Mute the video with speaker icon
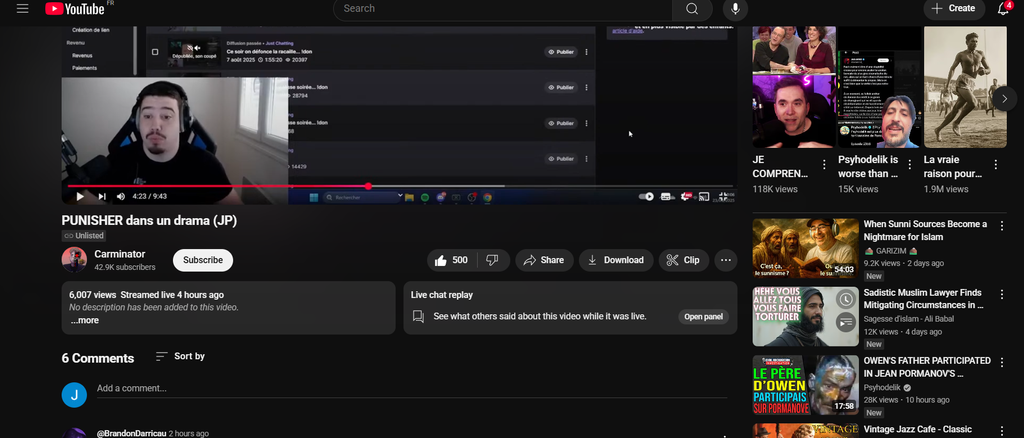1024x438 pixels. pyautogui.click(x=121, y=196)
